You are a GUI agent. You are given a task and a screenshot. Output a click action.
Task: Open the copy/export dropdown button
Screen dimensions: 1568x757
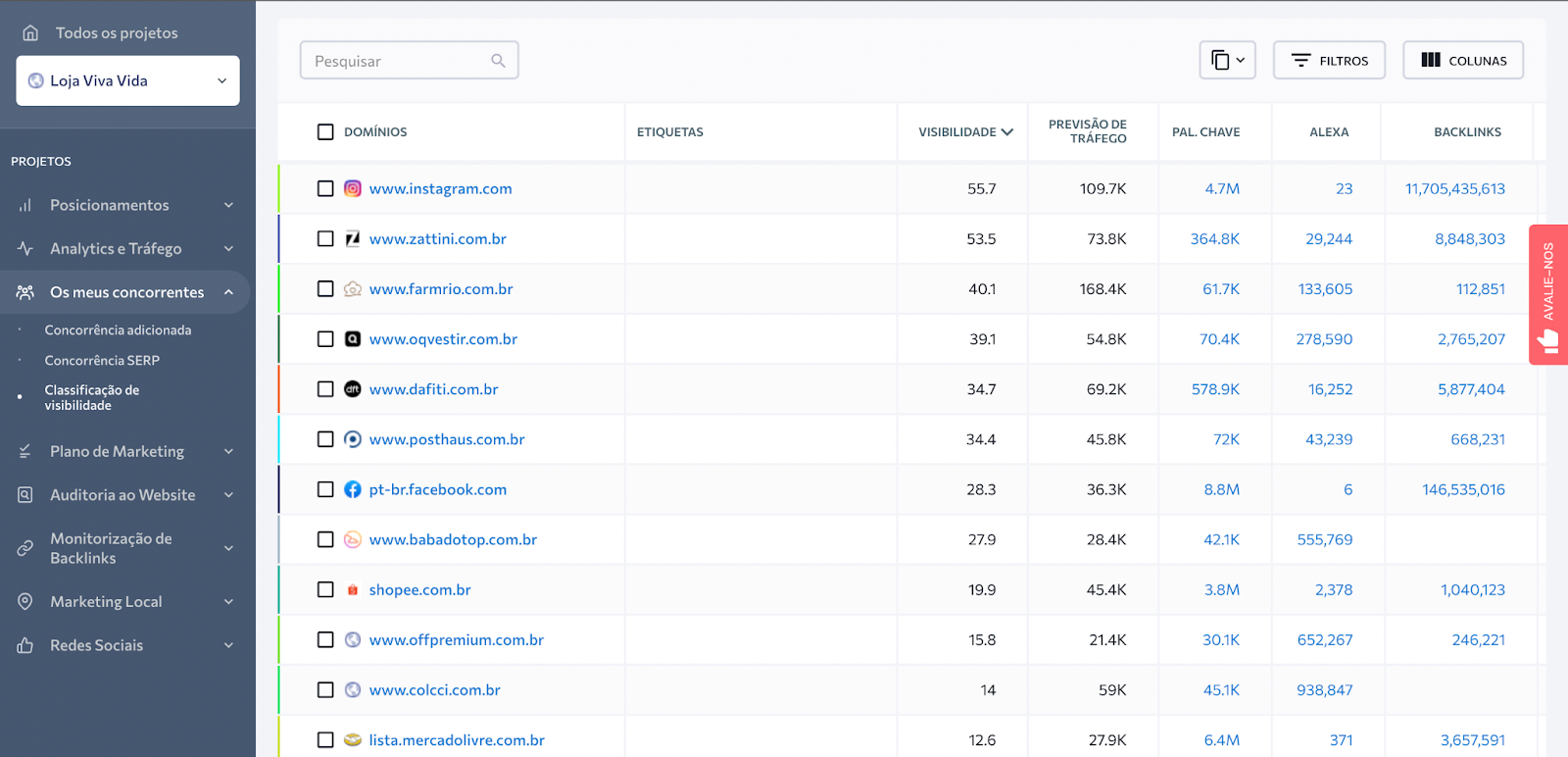coord(1227,60)
